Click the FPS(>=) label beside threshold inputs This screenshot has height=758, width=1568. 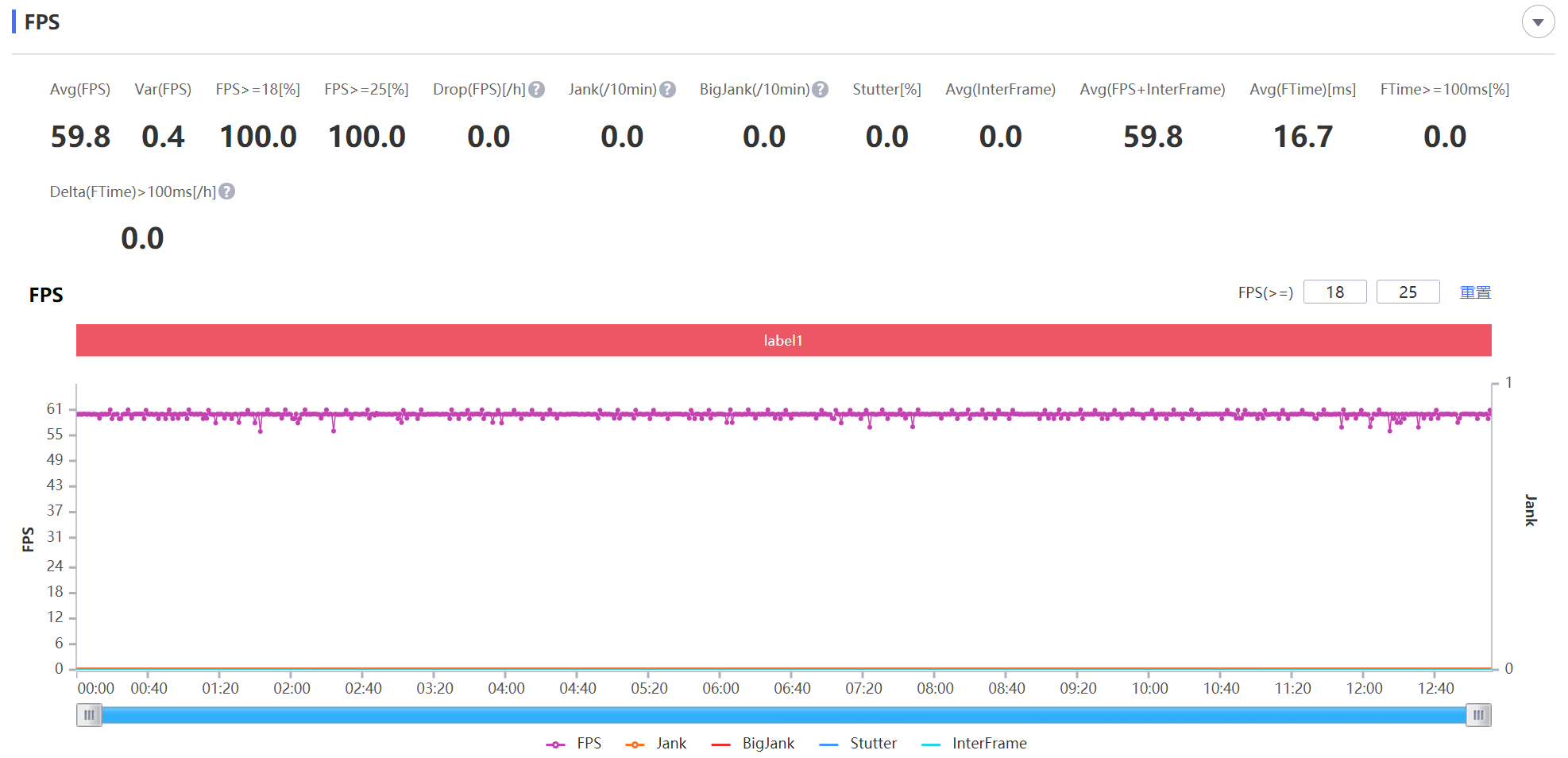pyautogui.click(x=1265, y=292)
